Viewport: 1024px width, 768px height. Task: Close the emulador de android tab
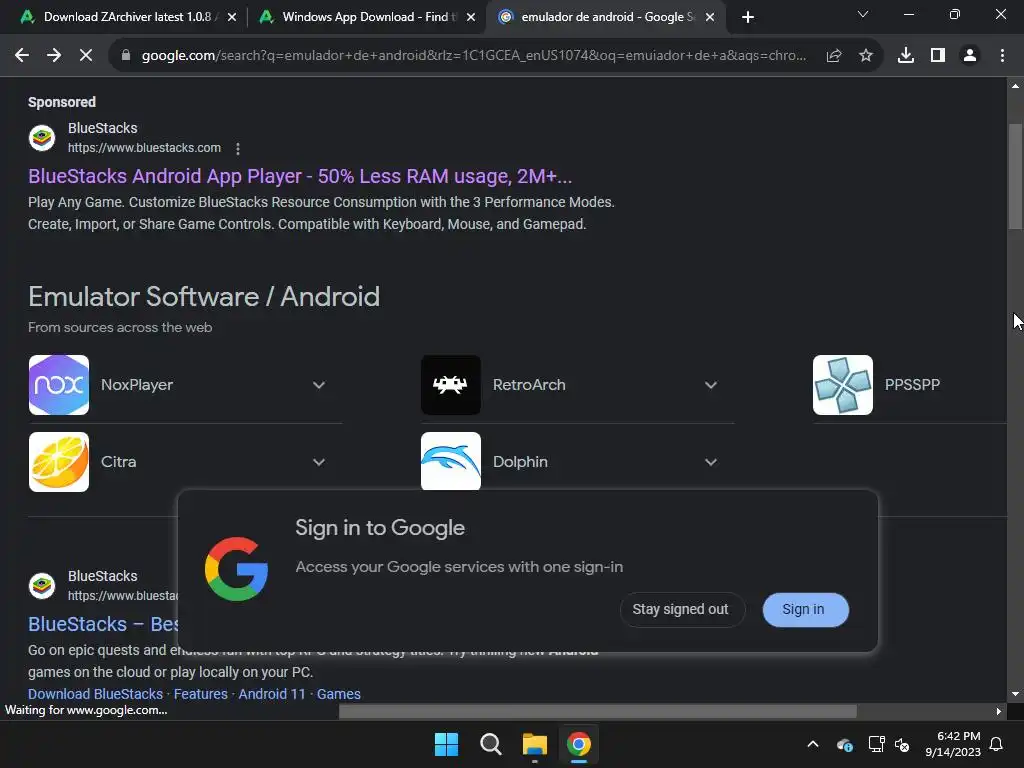710,17
